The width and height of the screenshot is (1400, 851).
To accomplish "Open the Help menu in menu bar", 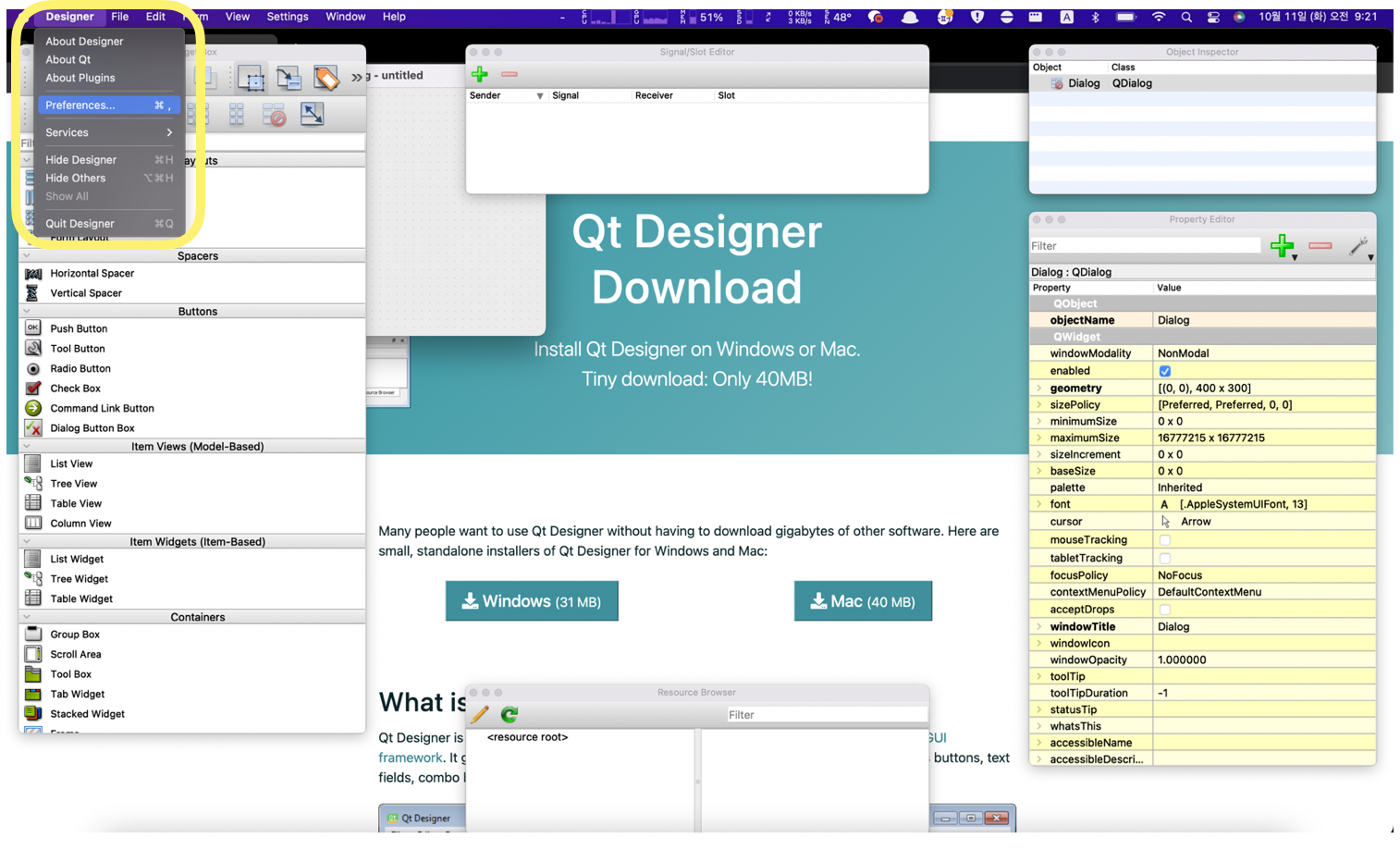I will [394, 17].
